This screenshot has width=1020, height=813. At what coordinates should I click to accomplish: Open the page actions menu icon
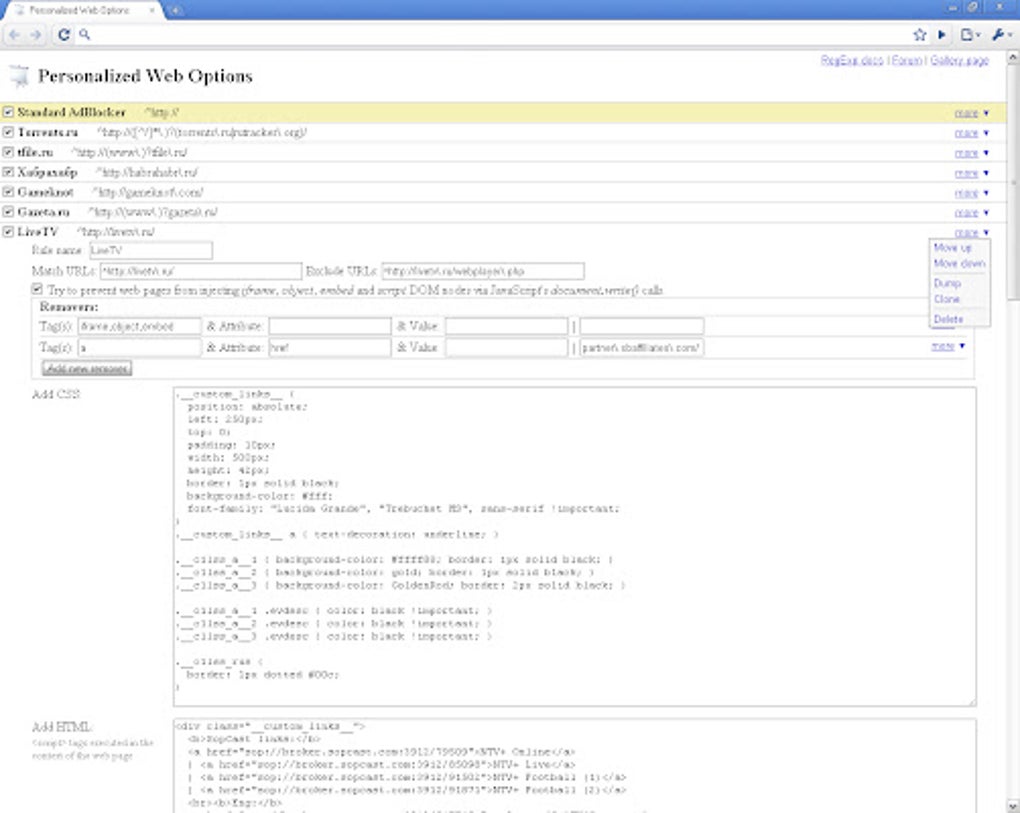[x=967, y=35]
